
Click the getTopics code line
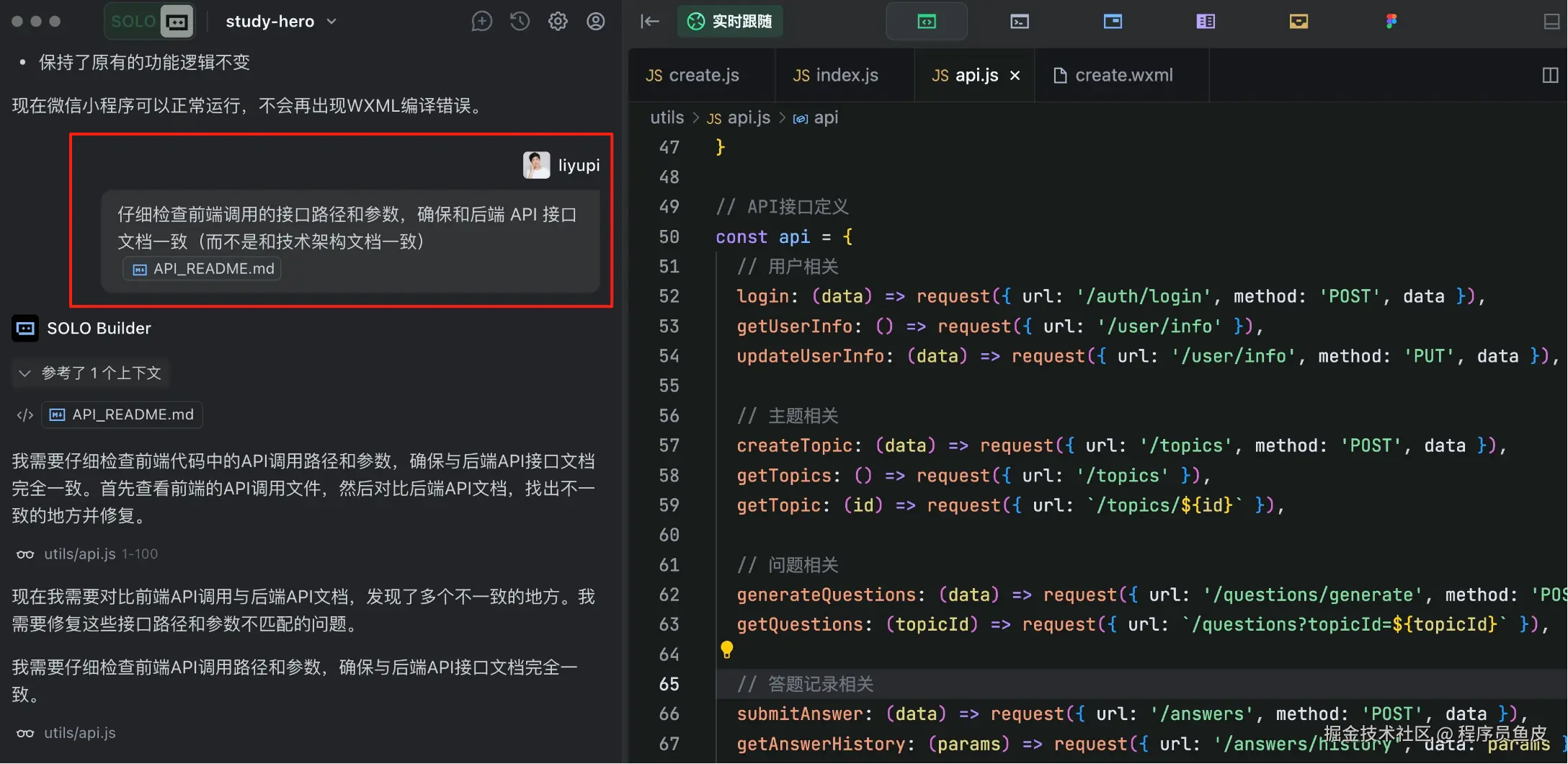click(974, 476)
